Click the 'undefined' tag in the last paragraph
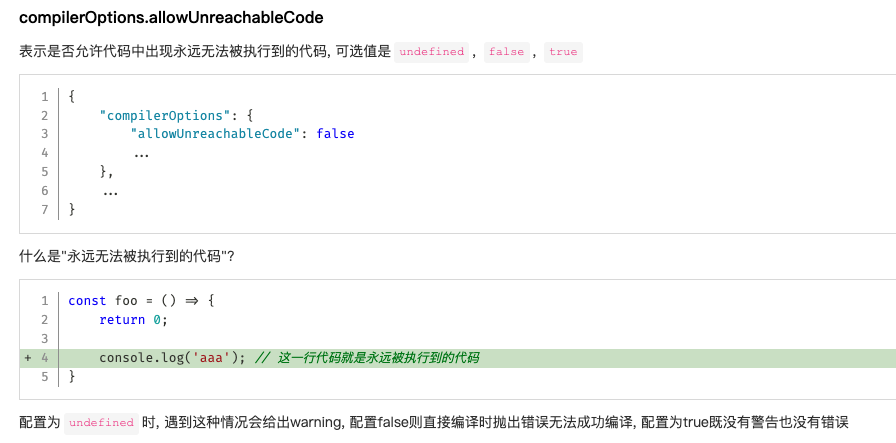Screen dimensions: 896x443 tap(100, 423)
